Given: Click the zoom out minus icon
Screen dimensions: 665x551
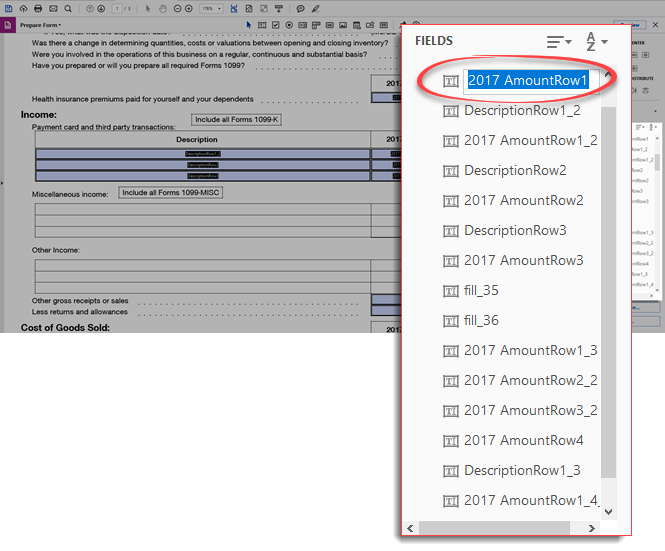Looking at the screenshot, I should click(178, 8).
